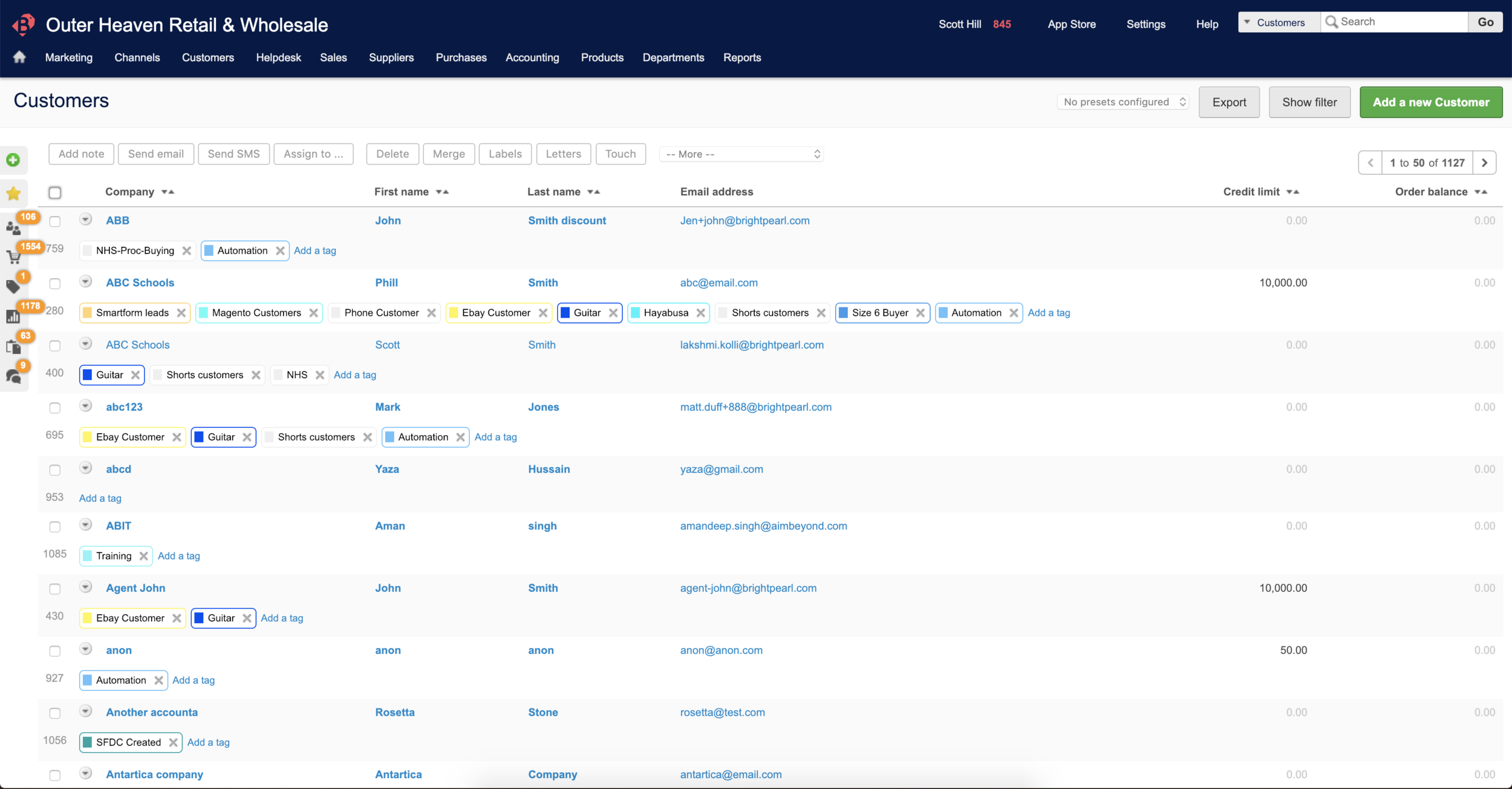Check the checkbox for ABC Schools row

[x=55, y=283]
